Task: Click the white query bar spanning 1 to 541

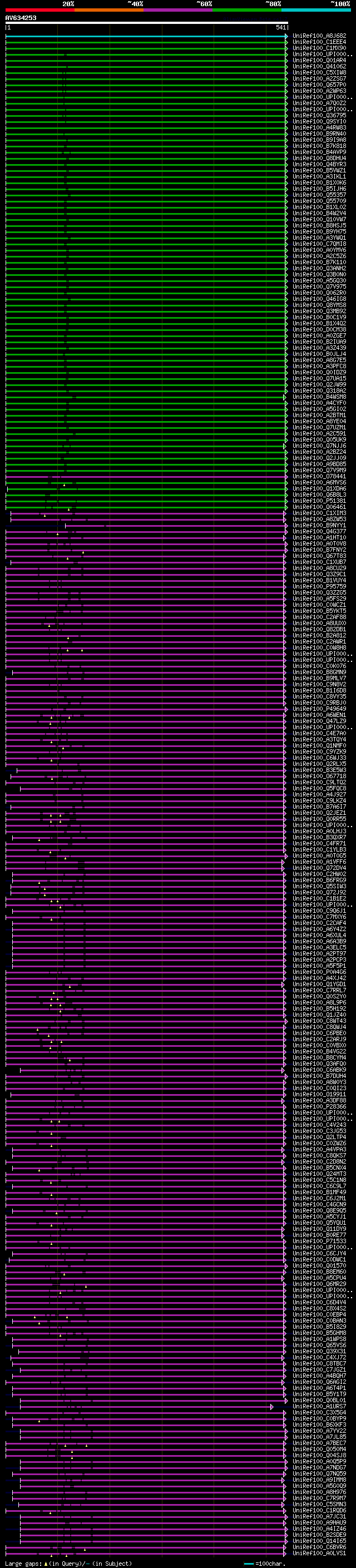Action: pyautogui.click(x=147, y=22)
